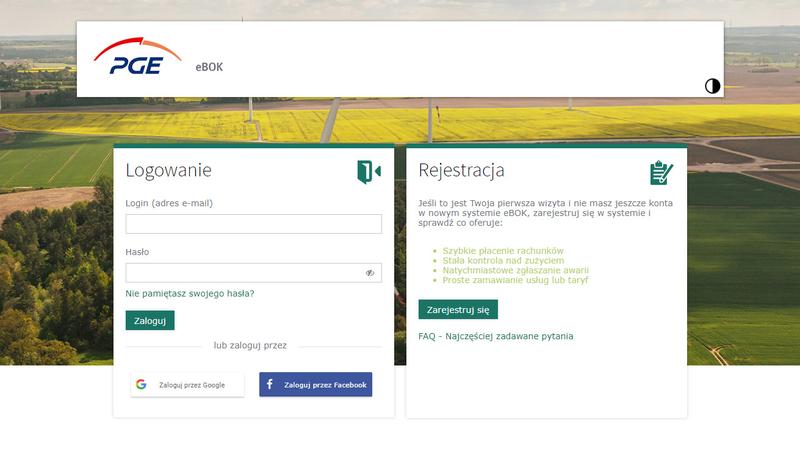Toggle high contrast mode icon
Screen dimensions: 800x457
click(x=712, y=86)
